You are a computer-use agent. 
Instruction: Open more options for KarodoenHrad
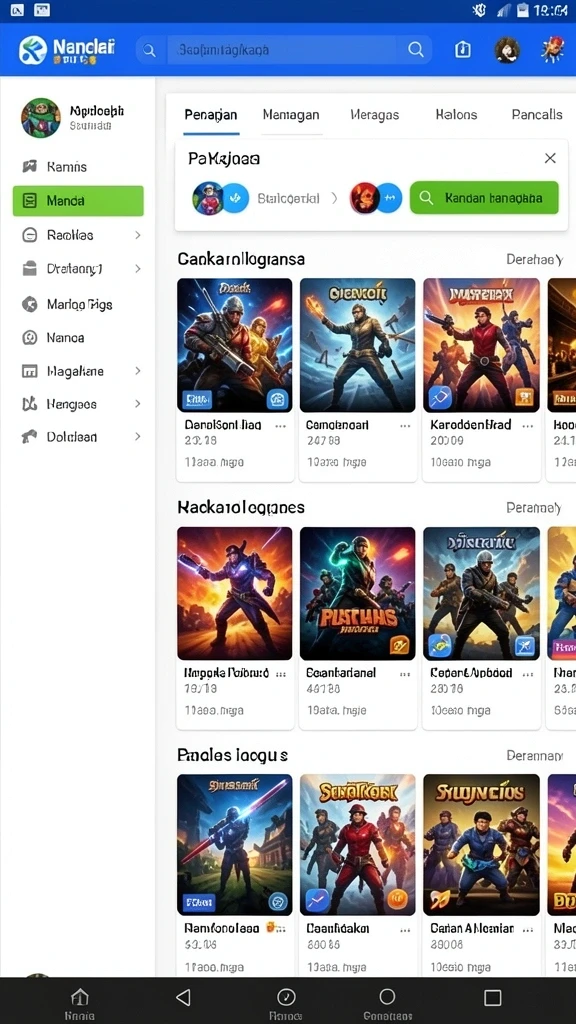528,425
